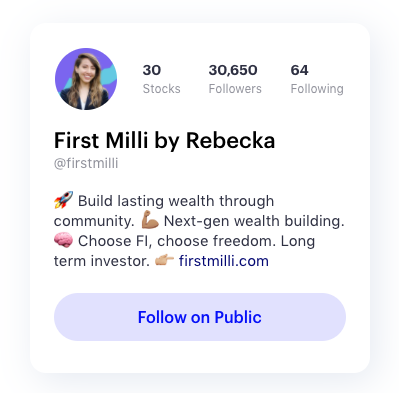
Task: Click the 'Choose FI, choose freedom' text
Action: 177,241
